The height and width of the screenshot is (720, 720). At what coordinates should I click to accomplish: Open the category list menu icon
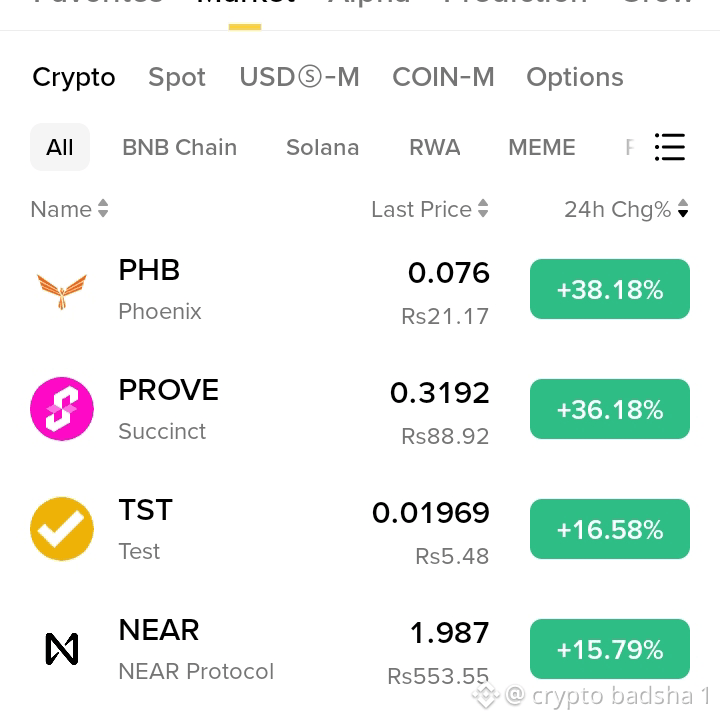[670, 147]
